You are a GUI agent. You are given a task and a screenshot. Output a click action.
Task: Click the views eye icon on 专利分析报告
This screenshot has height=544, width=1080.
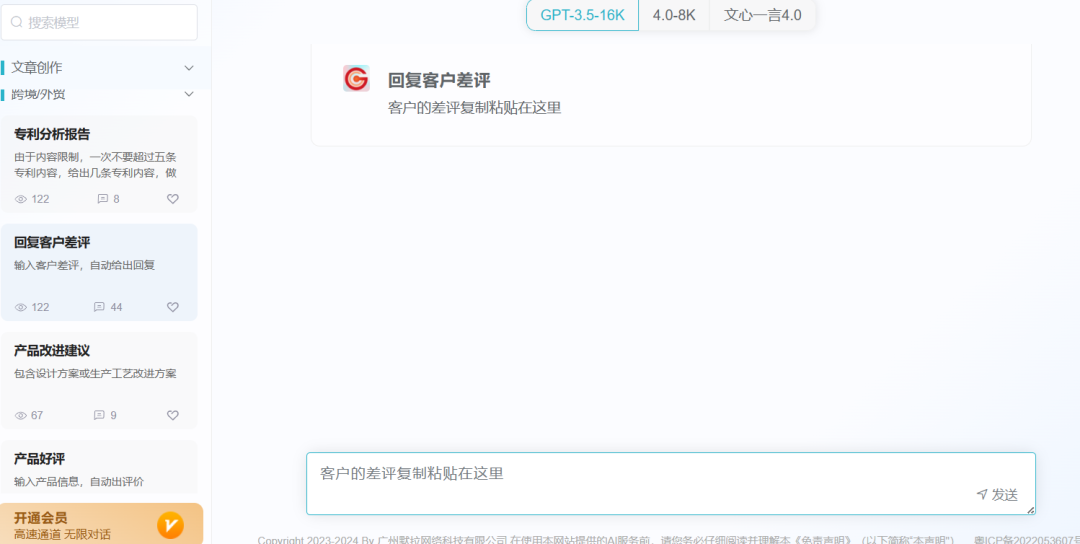coord(21,199)
